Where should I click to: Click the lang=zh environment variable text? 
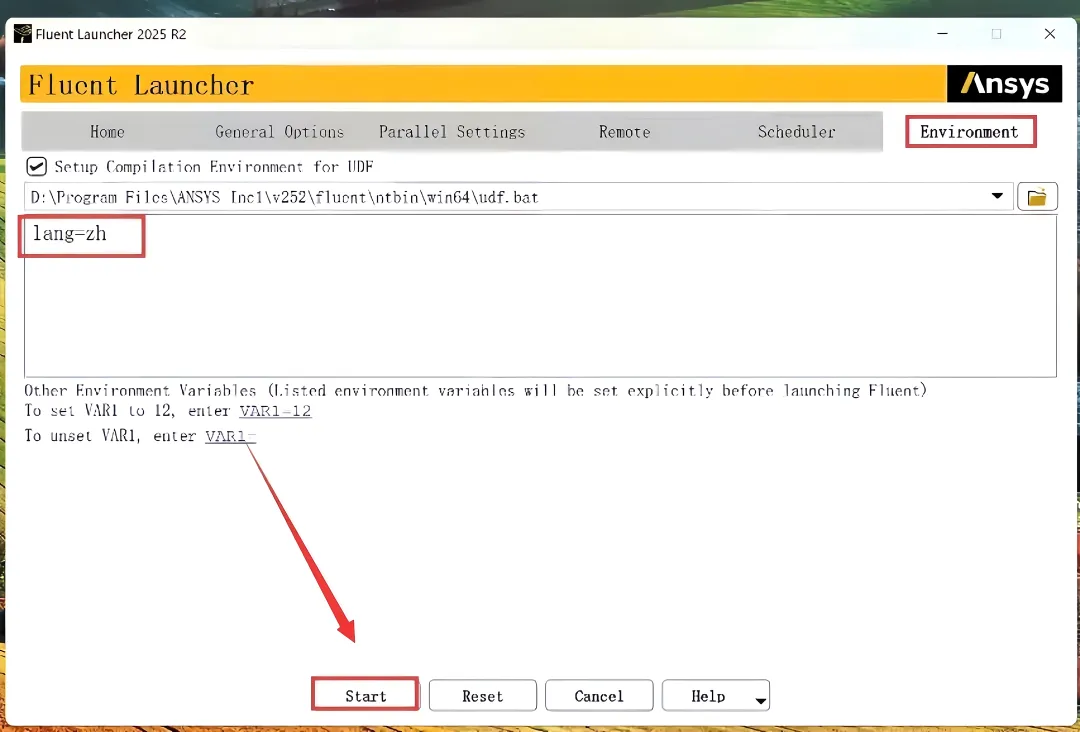pos(70,233)
